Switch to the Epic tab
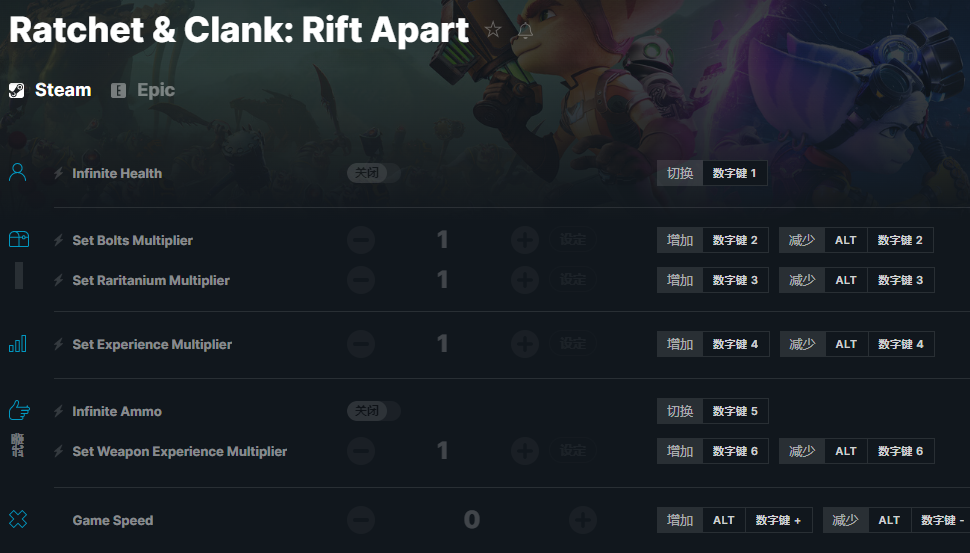The height and width of the screenshot is (553, 970). (x=143, y=90)
